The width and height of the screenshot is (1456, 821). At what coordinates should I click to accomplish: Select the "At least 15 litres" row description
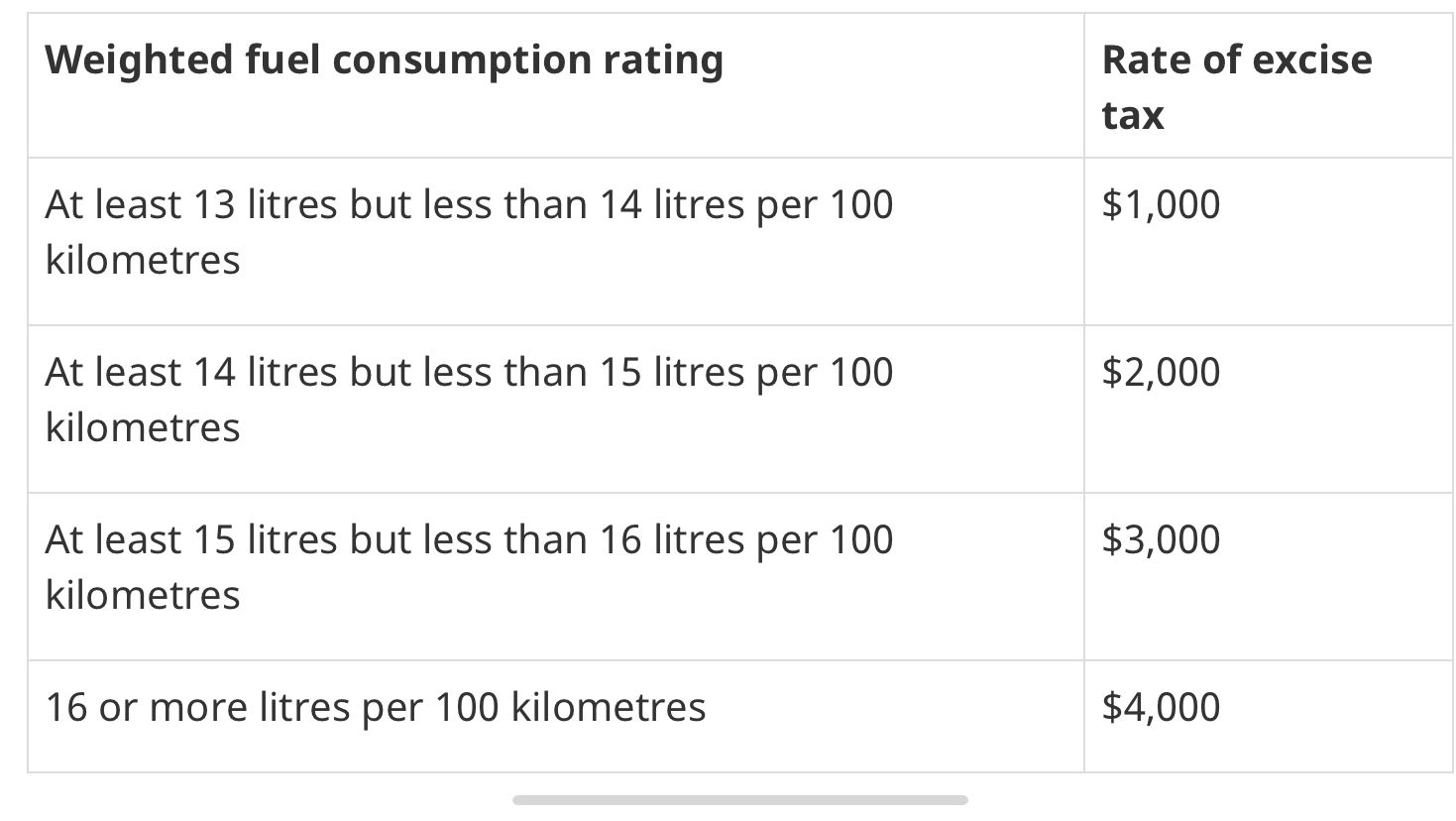tap(469, 566)
